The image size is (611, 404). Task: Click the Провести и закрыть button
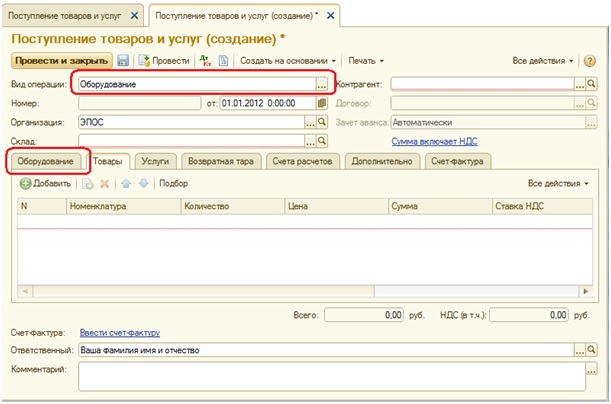tap(62, 61)
